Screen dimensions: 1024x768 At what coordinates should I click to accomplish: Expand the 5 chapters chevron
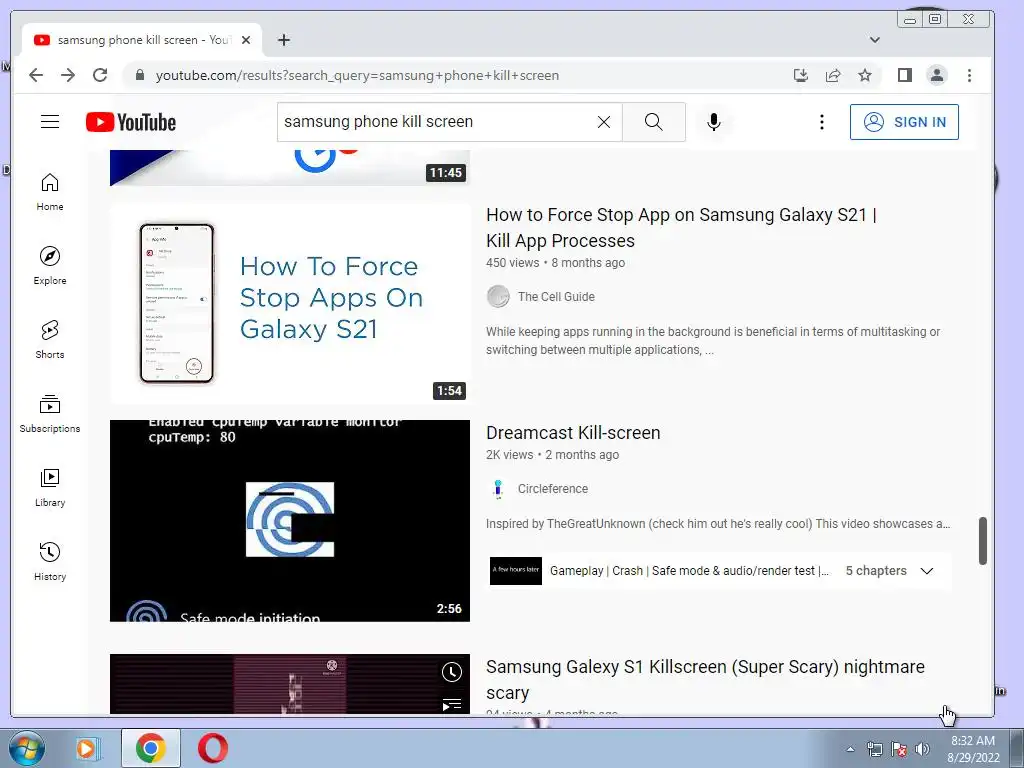927,571
